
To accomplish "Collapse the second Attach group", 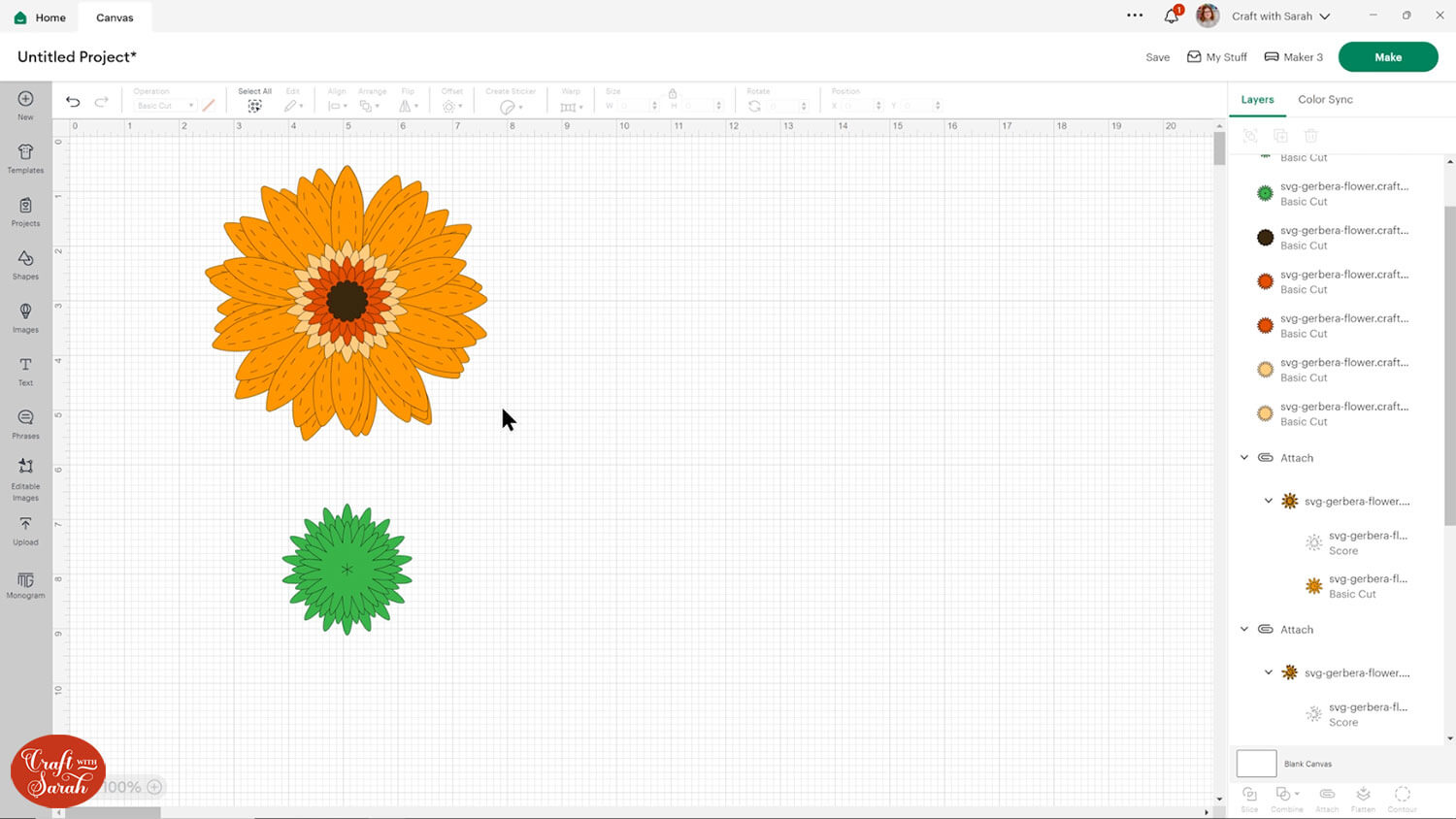I will point(1244,630).
